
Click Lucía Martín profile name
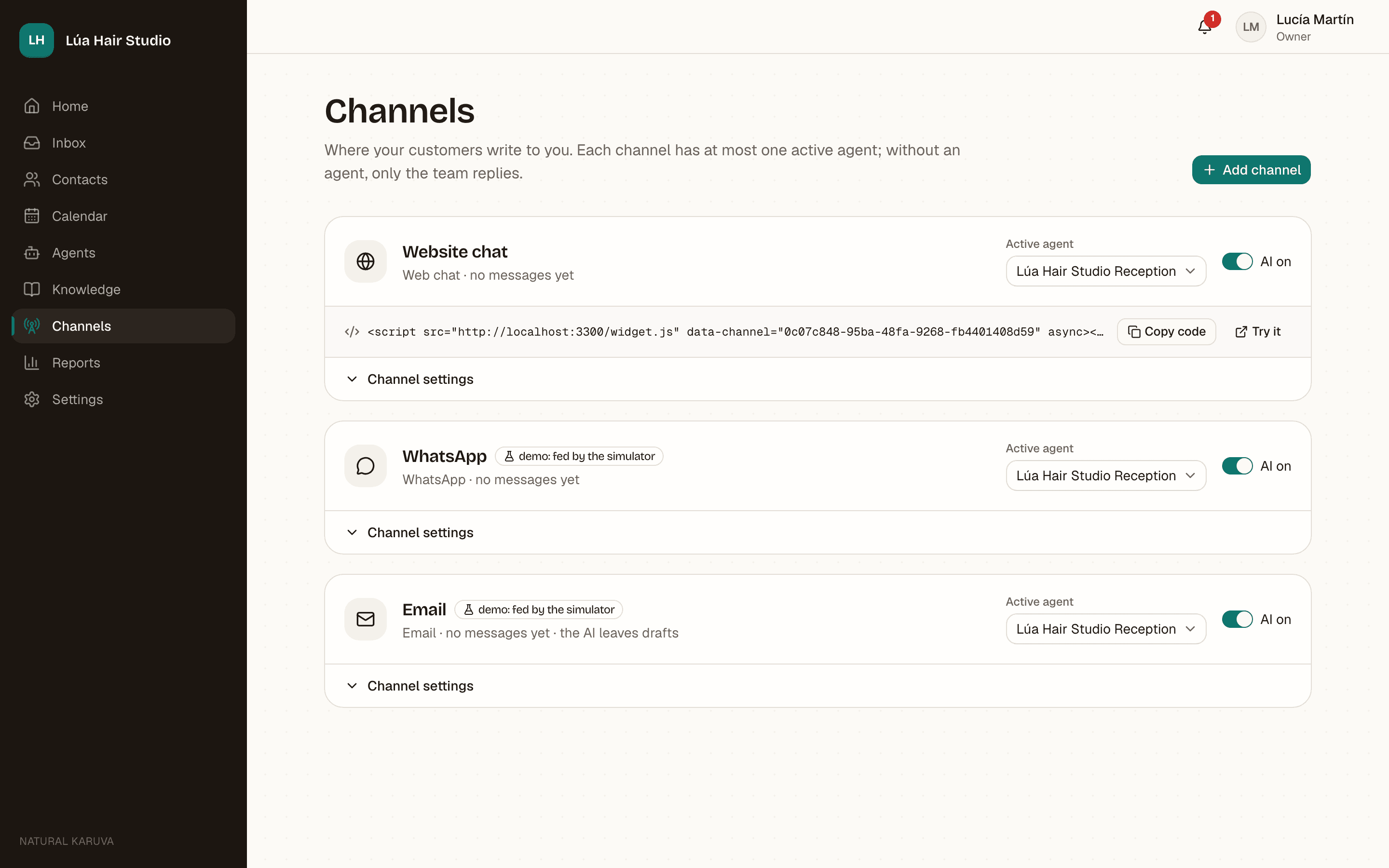point(1315,19)
